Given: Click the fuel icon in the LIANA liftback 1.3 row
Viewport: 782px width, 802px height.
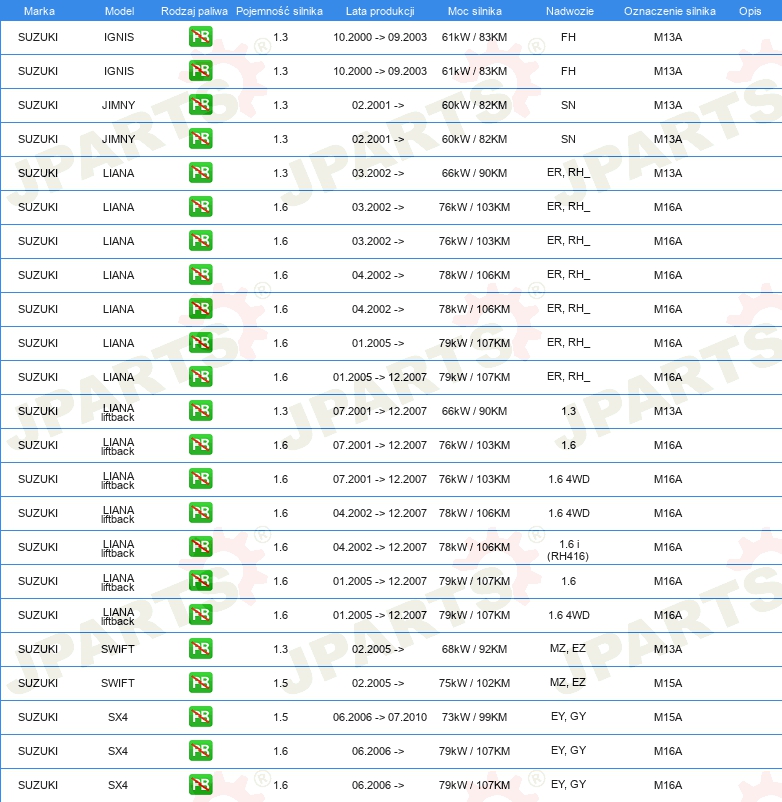Looking at the screenshot, I should (200, 411).
